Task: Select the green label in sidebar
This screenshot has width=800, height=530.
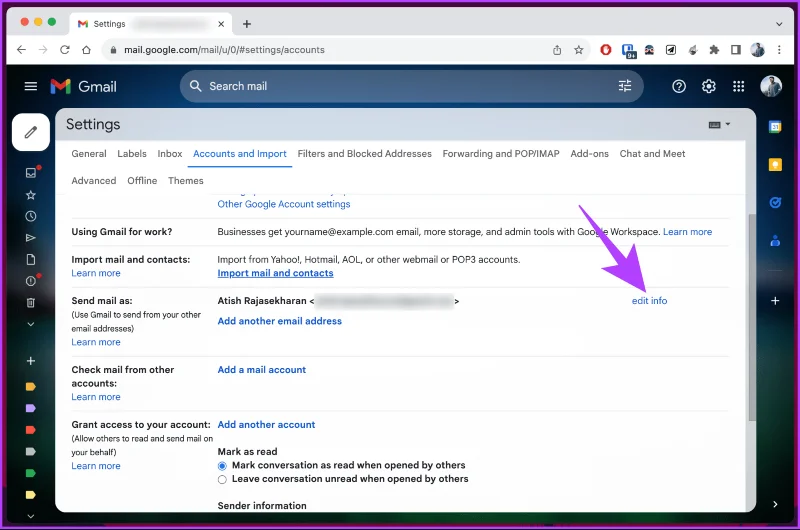Action: [x=31, y=473]
